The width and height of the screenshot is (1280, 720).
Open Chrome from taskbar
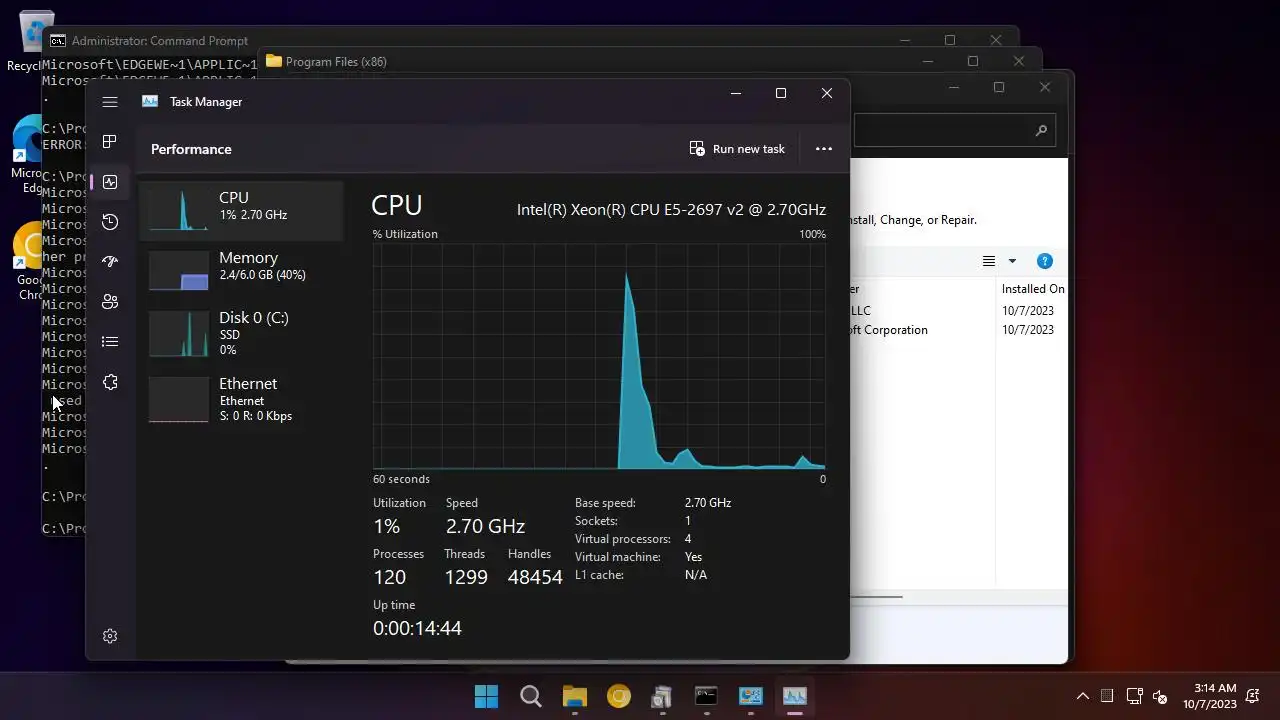[619, 696]
